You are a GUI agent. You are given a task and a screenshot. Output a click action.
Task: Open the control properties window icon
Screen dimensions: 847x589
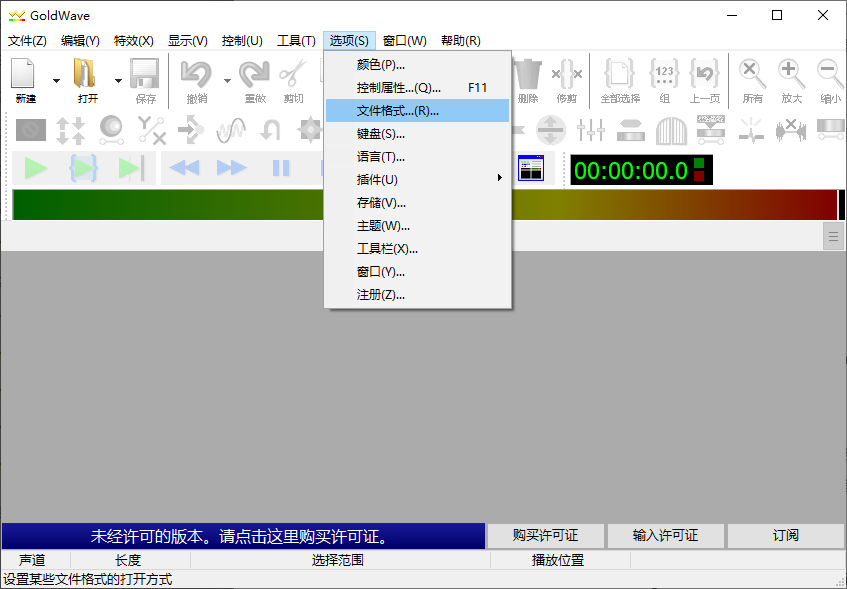(x=531, y=168)
